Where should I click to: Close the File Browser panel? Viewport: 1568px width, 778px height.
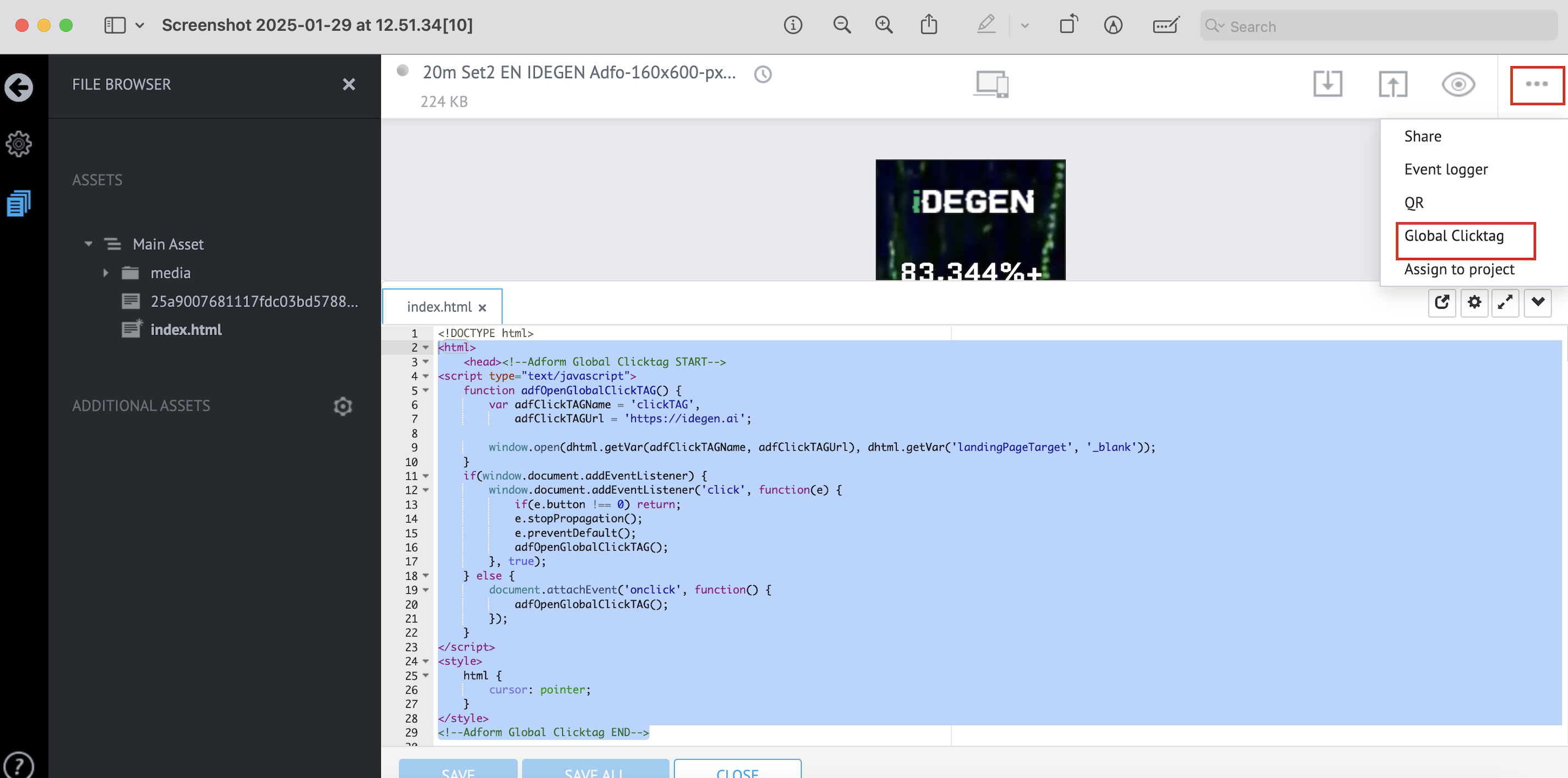pyautogui.click(x=349, y=85)
